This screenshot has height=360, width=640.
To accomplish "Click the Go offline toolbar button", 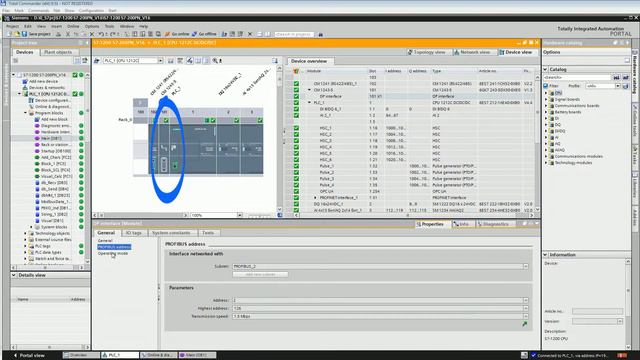I will coord(204,34).
